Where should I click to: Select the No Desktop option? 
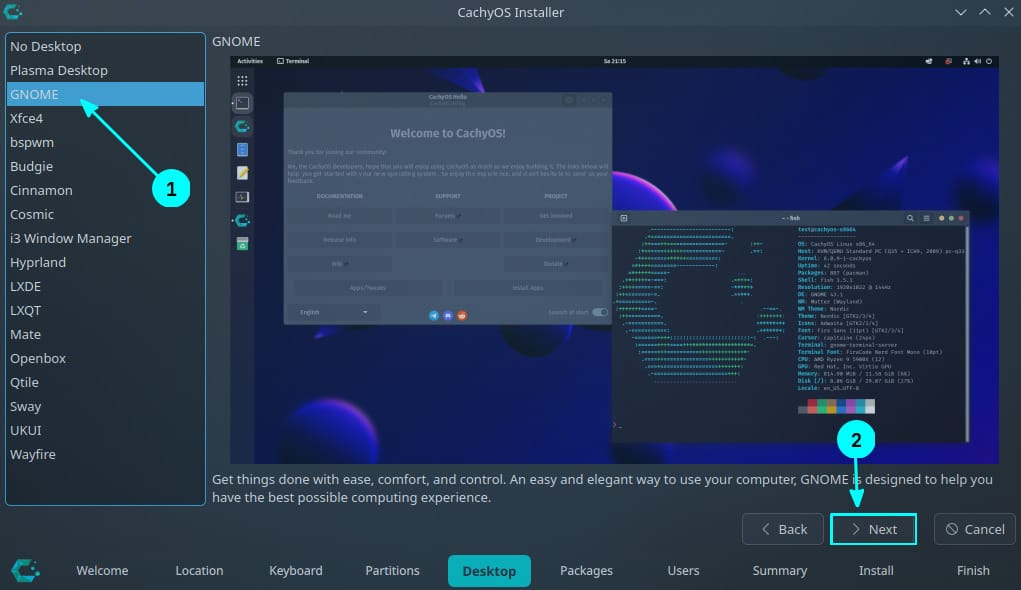click(x=46, y=46)
